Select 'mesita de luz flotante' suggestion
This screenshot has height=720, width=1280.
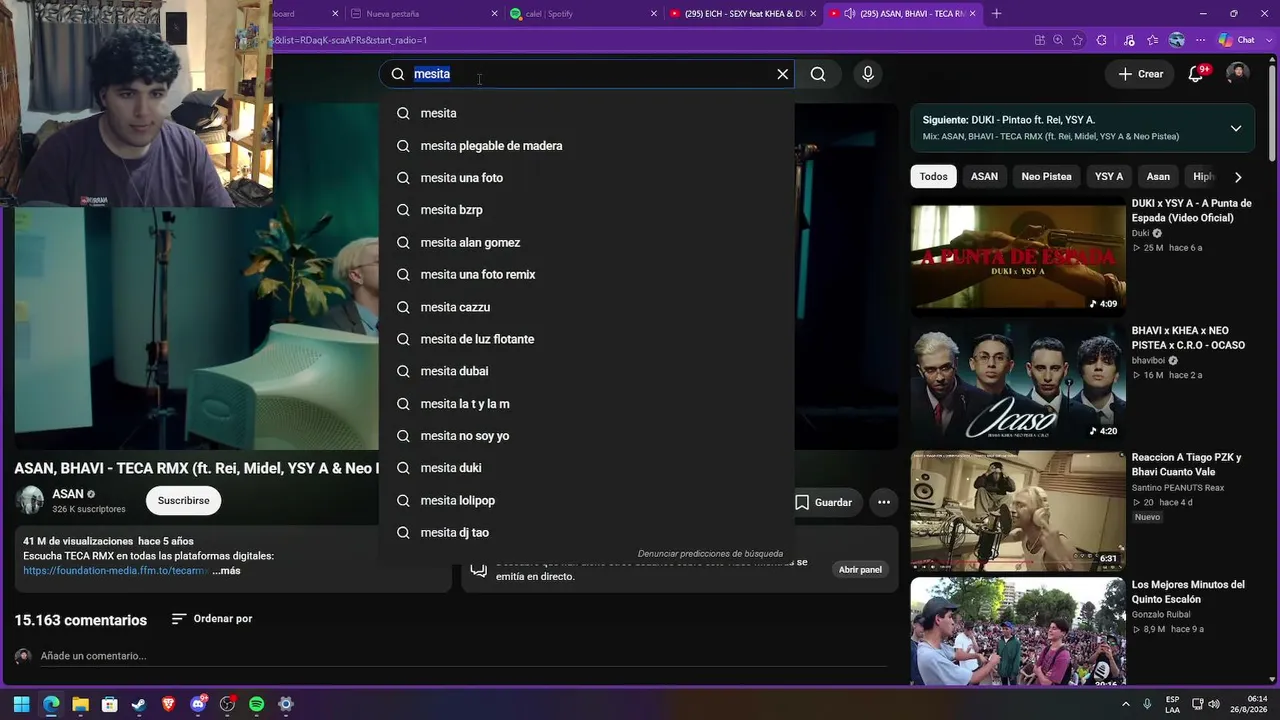tap(587, 339)
